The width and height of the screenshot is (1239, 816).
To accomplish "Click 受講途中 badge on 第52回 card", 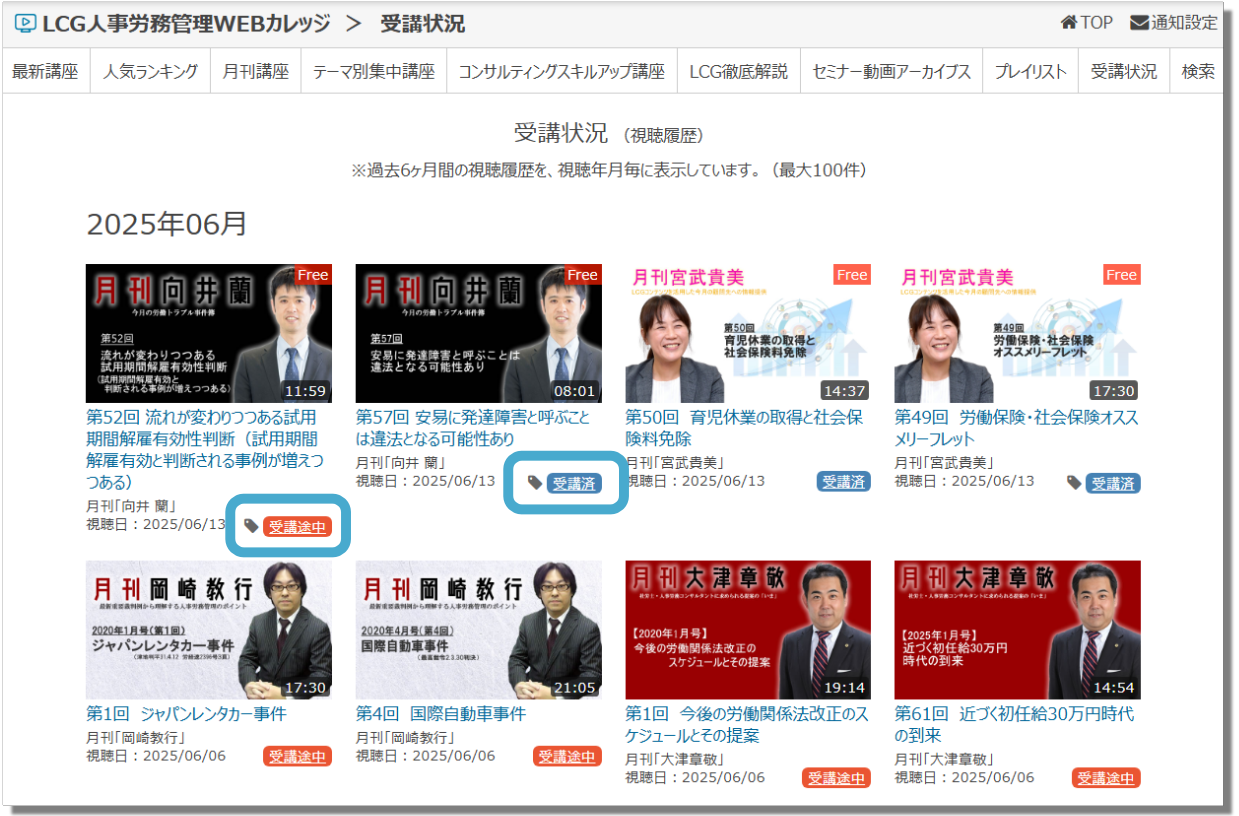I will click(297, 527).
